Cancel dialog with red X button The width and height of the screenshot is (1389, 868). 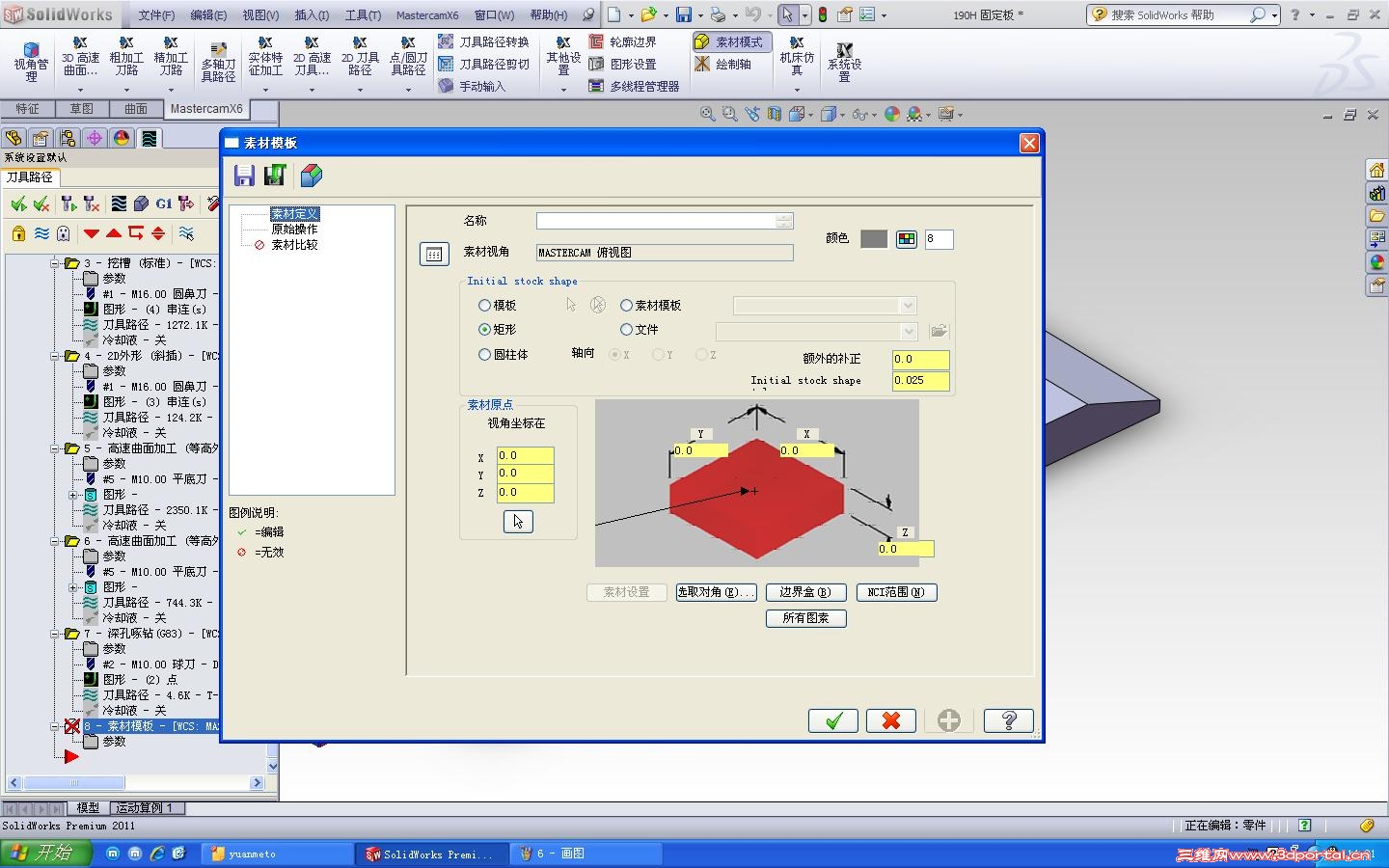[891, 720]
